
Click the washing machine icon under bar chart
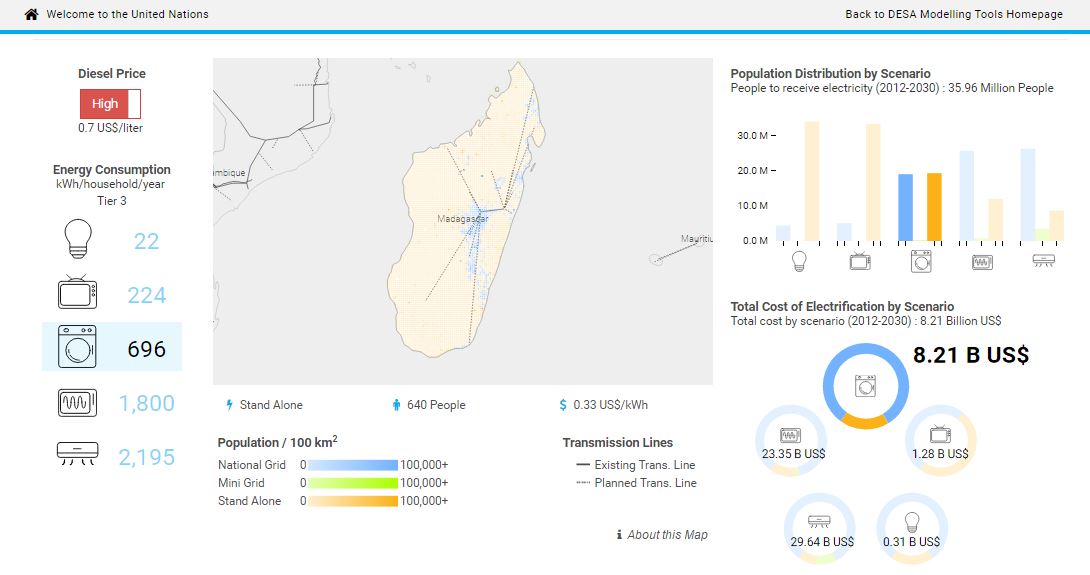point(921,261)
